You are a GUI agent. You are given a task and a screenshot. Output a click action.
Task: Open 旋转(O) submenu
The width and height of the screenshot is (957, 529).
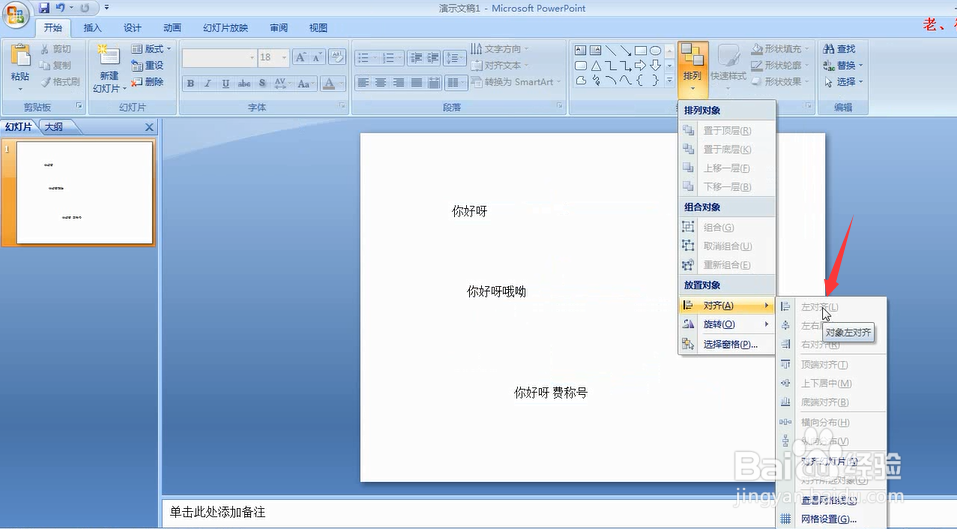(x=726, y=324)
